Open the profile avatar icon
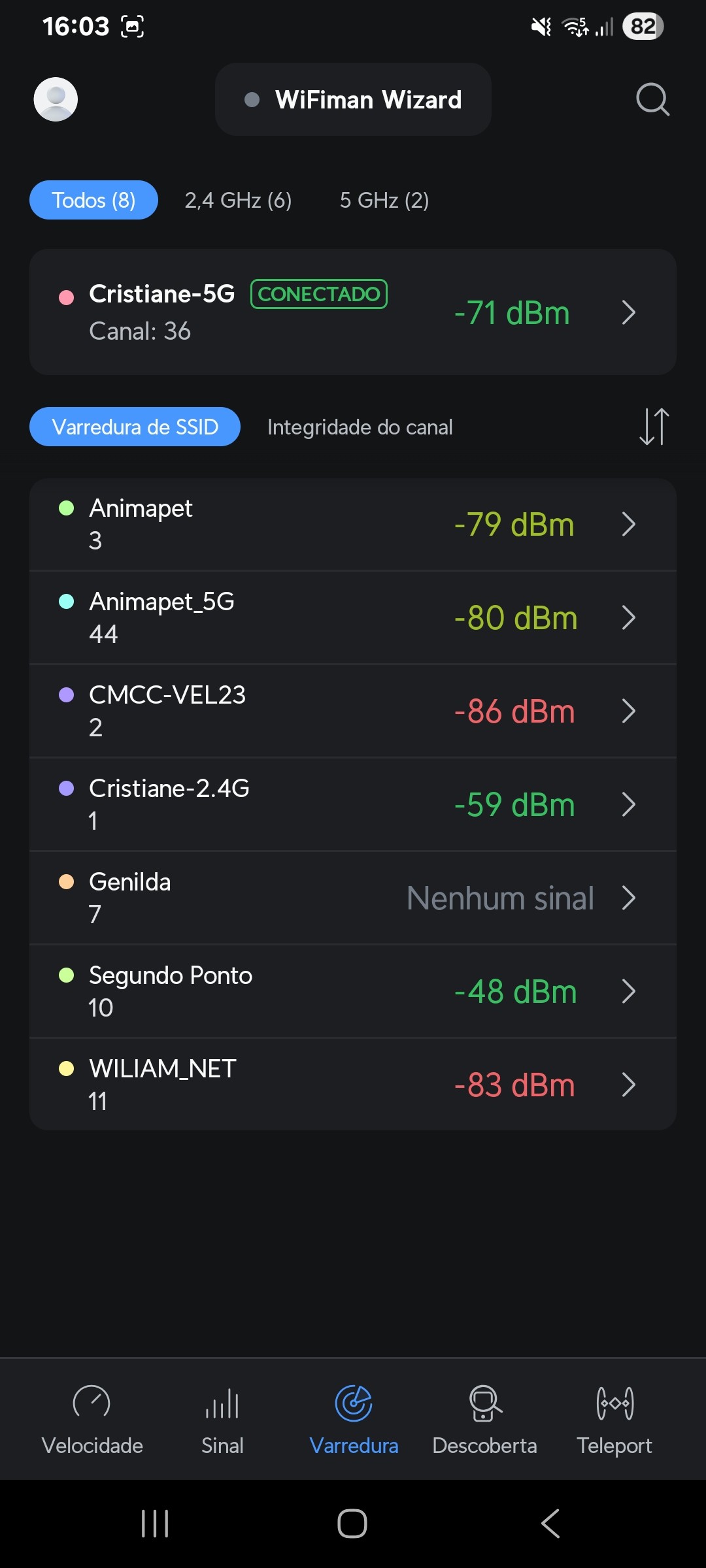This screenshot has height=1568, width=706. 56,99
